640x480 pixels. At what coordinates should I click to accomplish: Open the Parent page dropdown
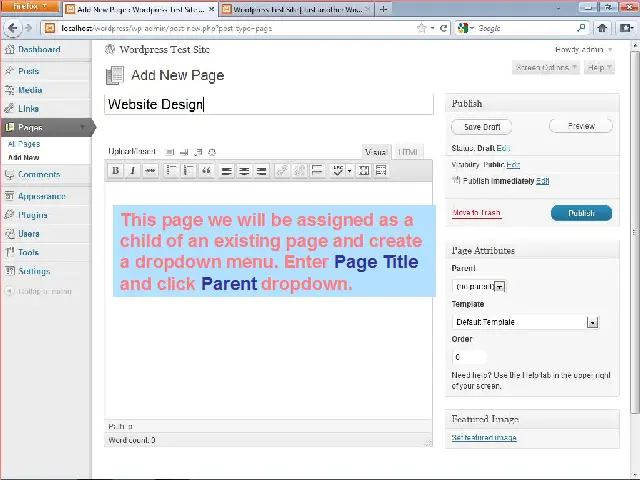coord(479,286)
